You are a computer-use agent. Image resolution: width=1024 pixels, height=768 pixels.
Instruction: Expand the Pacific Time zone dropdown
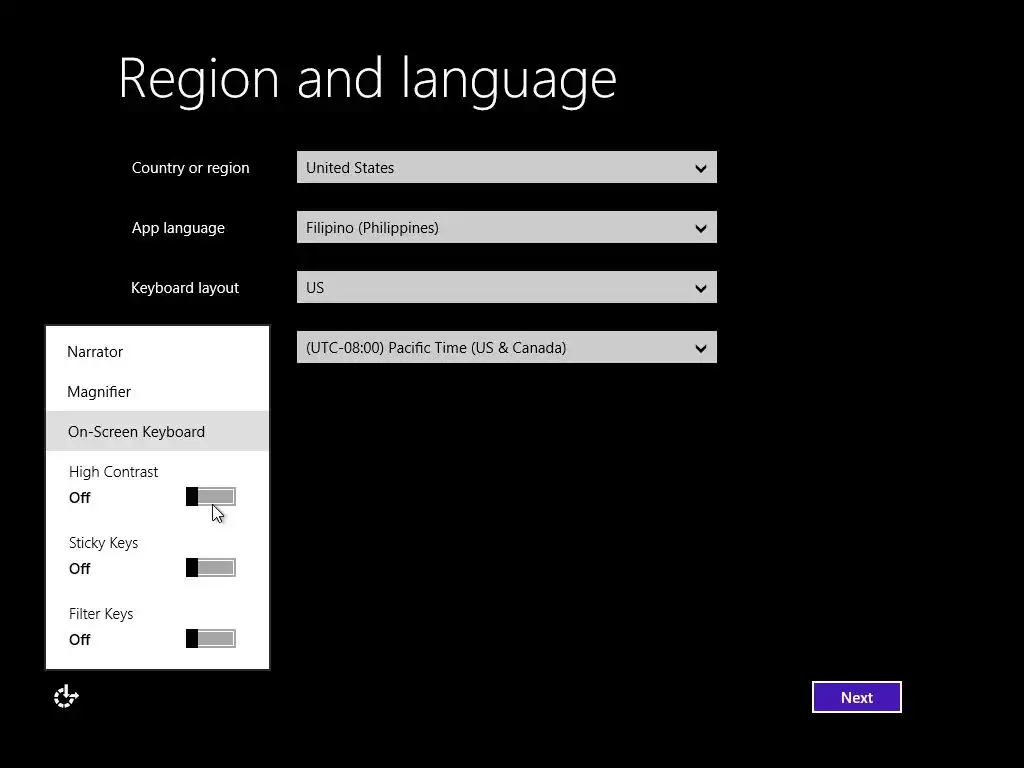pos(507,347)
